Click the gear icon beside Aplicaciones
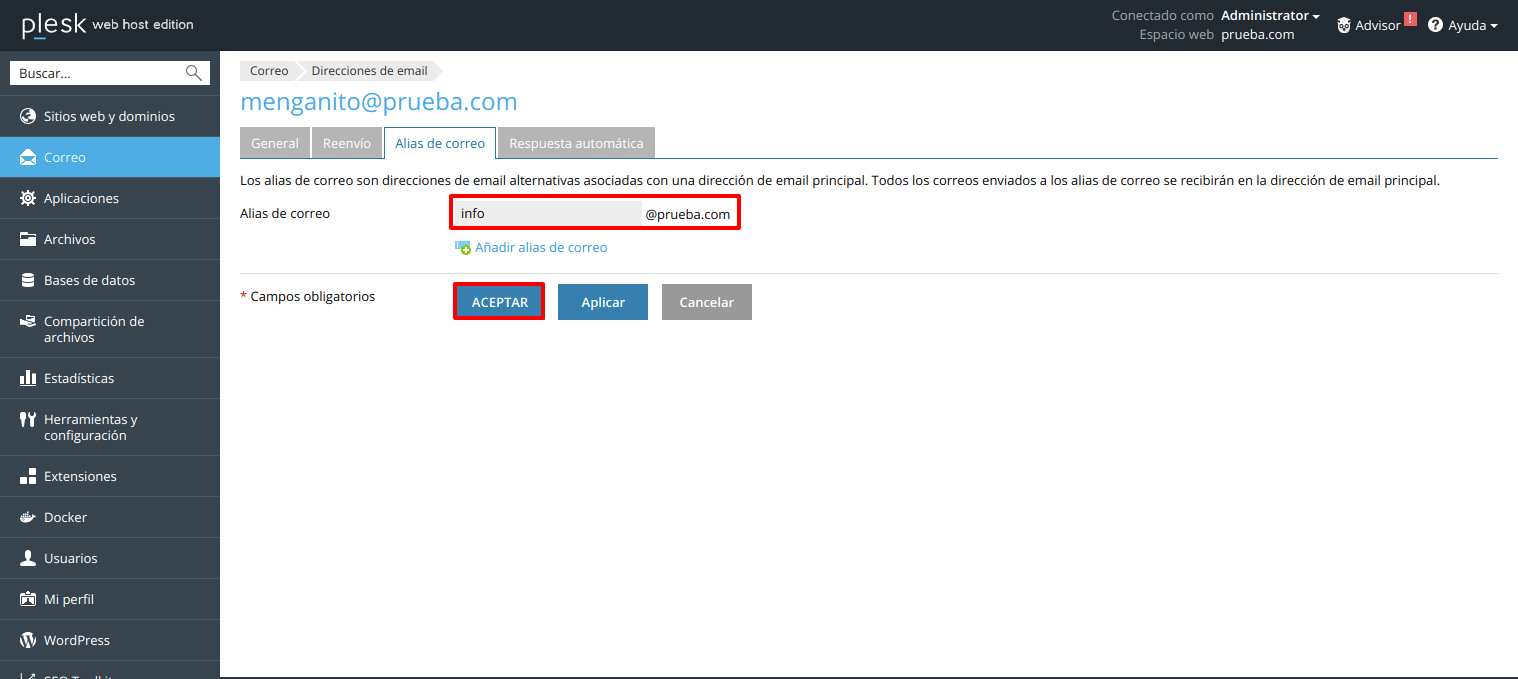 point(28,198)
